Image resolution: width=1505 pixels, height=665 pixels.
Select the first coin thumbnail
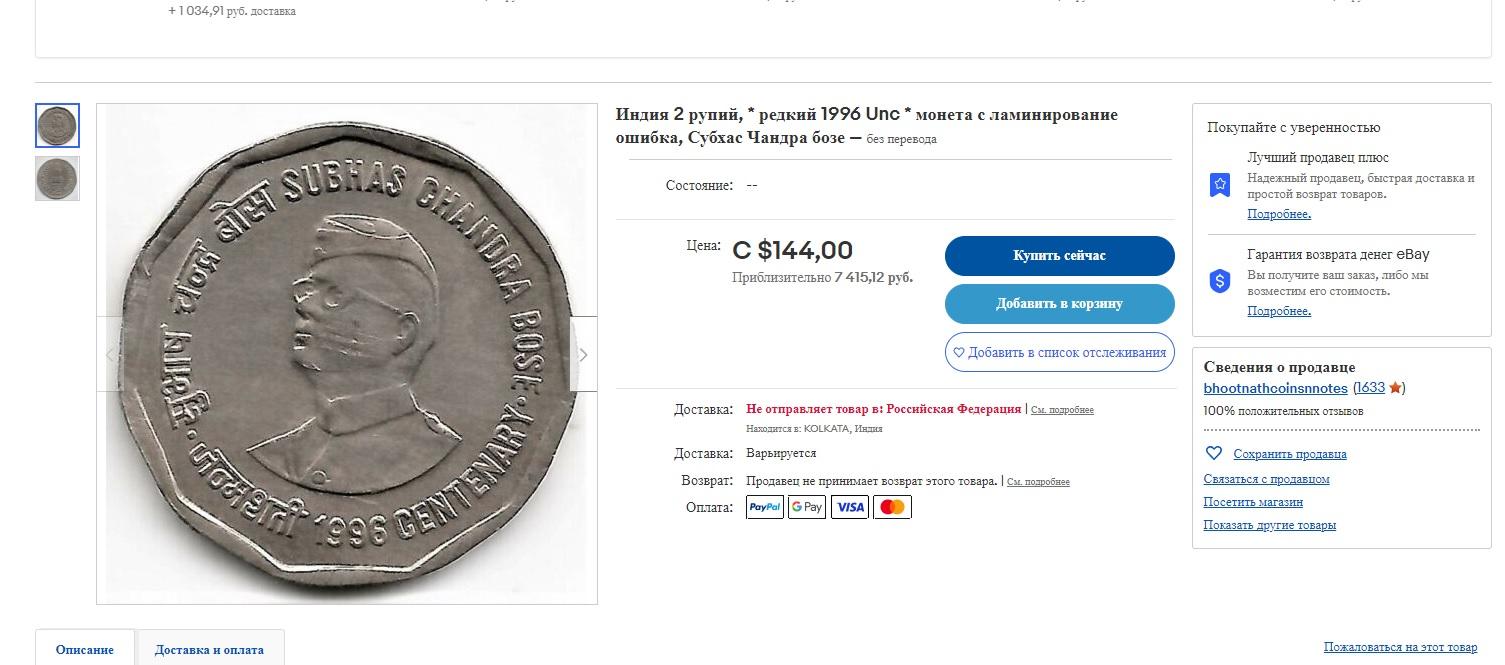pos(57,126)
